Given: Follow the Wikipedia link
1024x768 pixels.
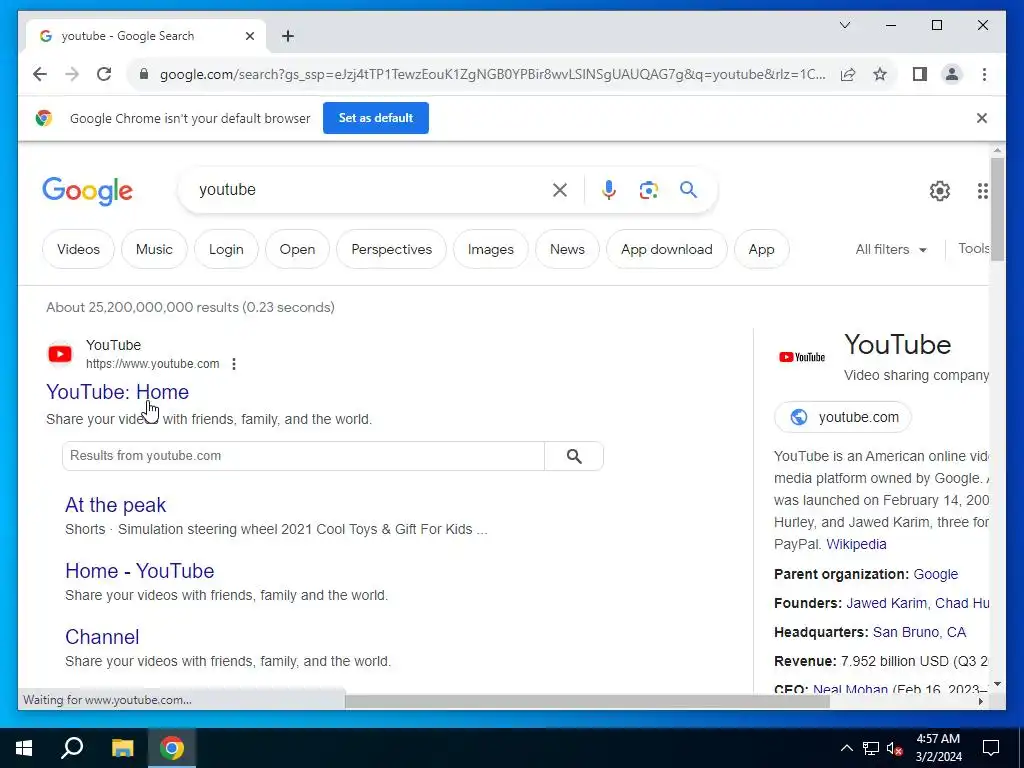Looking at the screenshot, I should pos(856,545).
